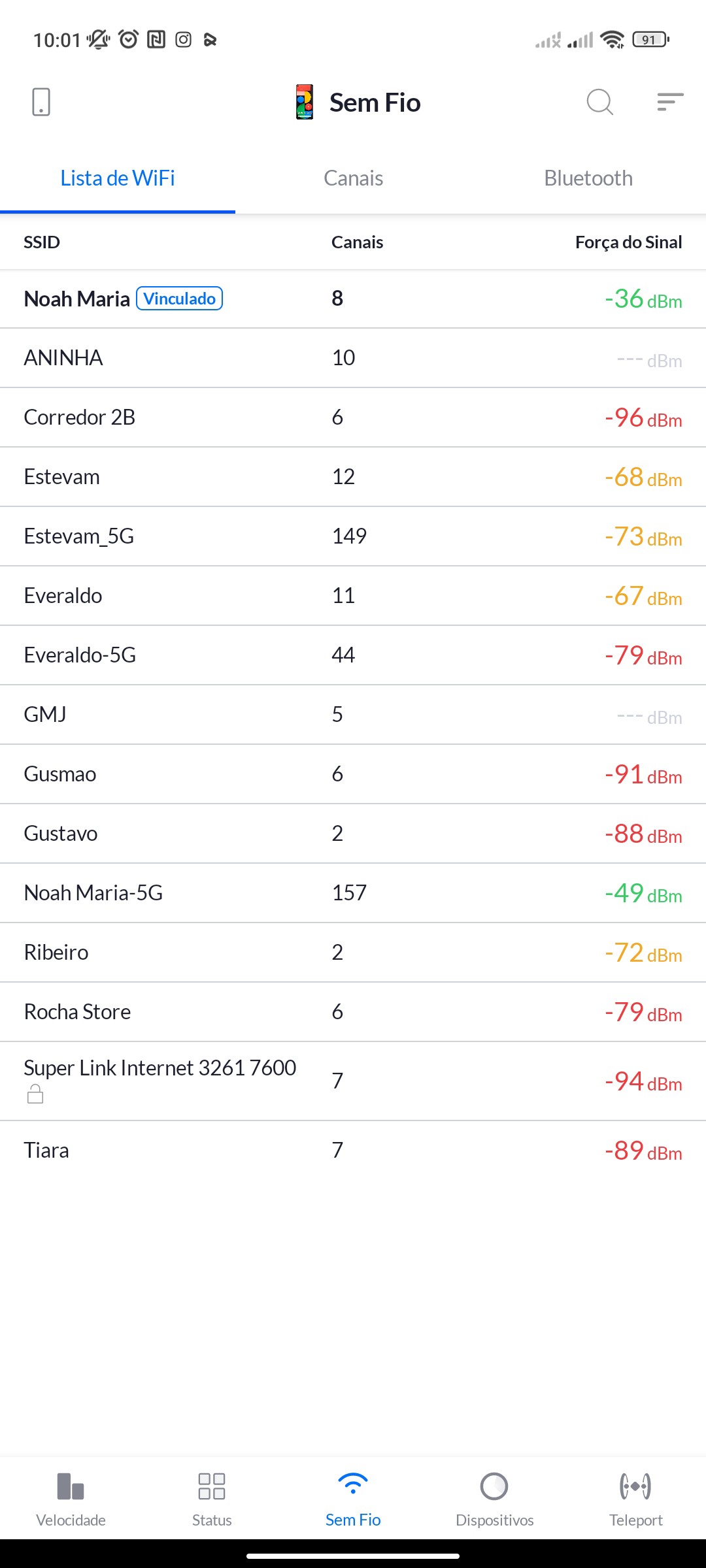This screenshot has width=706, height=1568.
Task: Sort by the SSID column header
Action: 42,242
